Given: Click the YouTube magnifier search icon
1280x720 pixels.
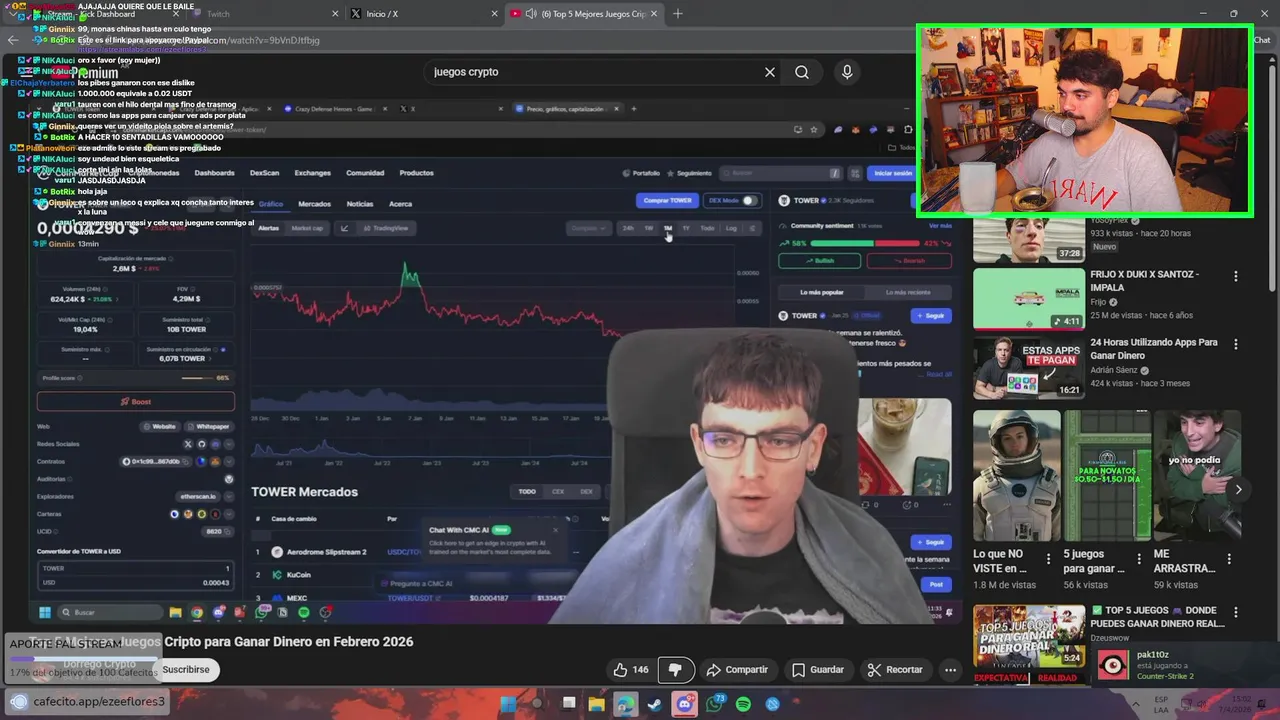Looking at the screenshot, I should [802, 72].
